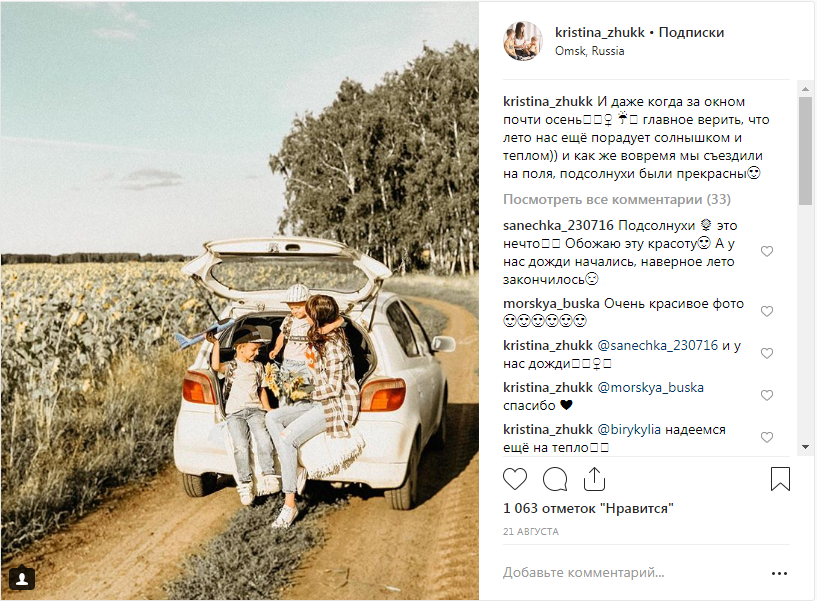Share the post via the upload arrow icon
This screenshot has height=601, width=817.
(594, 479)
